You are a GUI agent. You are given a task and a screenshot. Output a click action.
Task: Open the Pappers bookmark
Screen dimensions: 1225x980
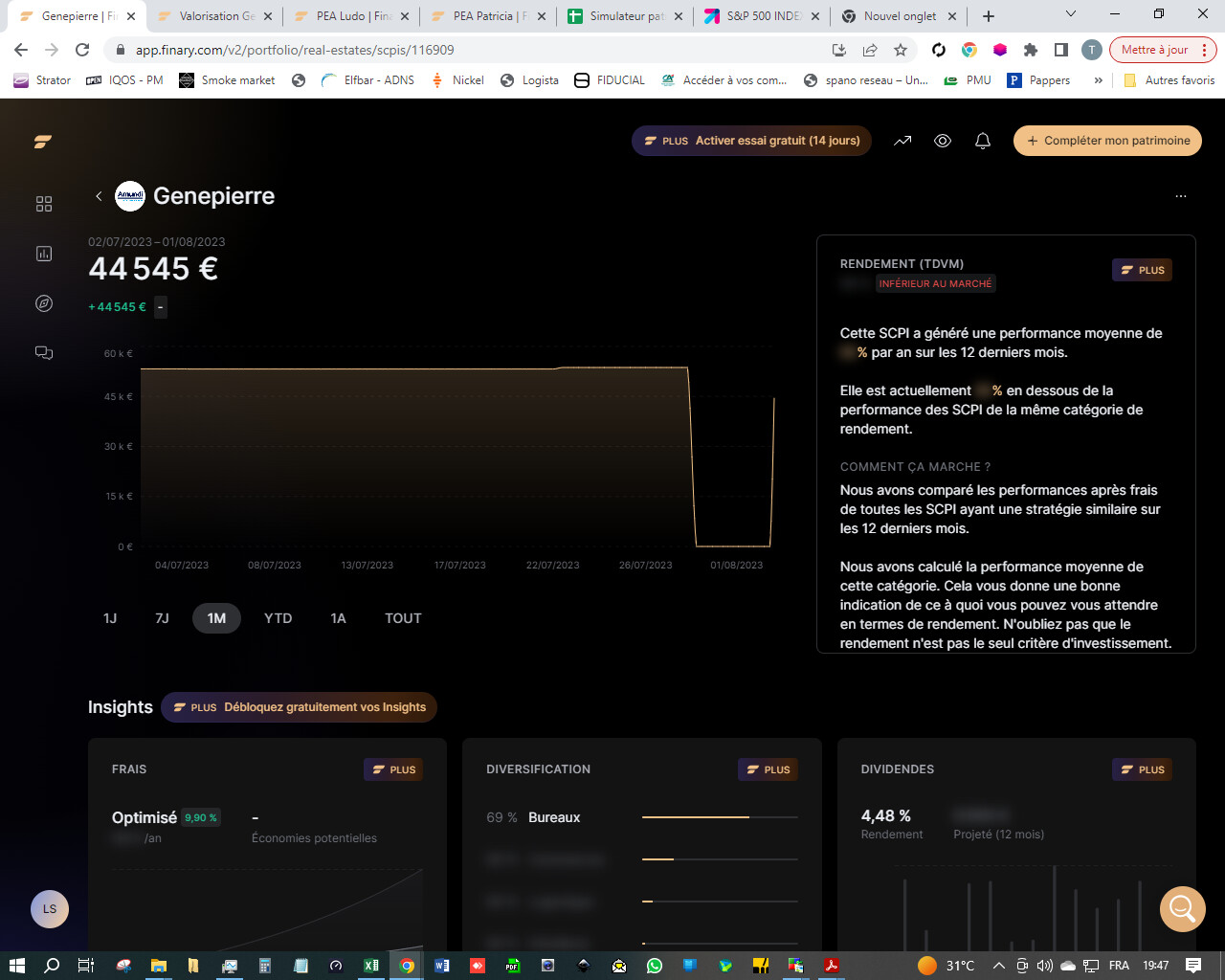coord(1038,80)
